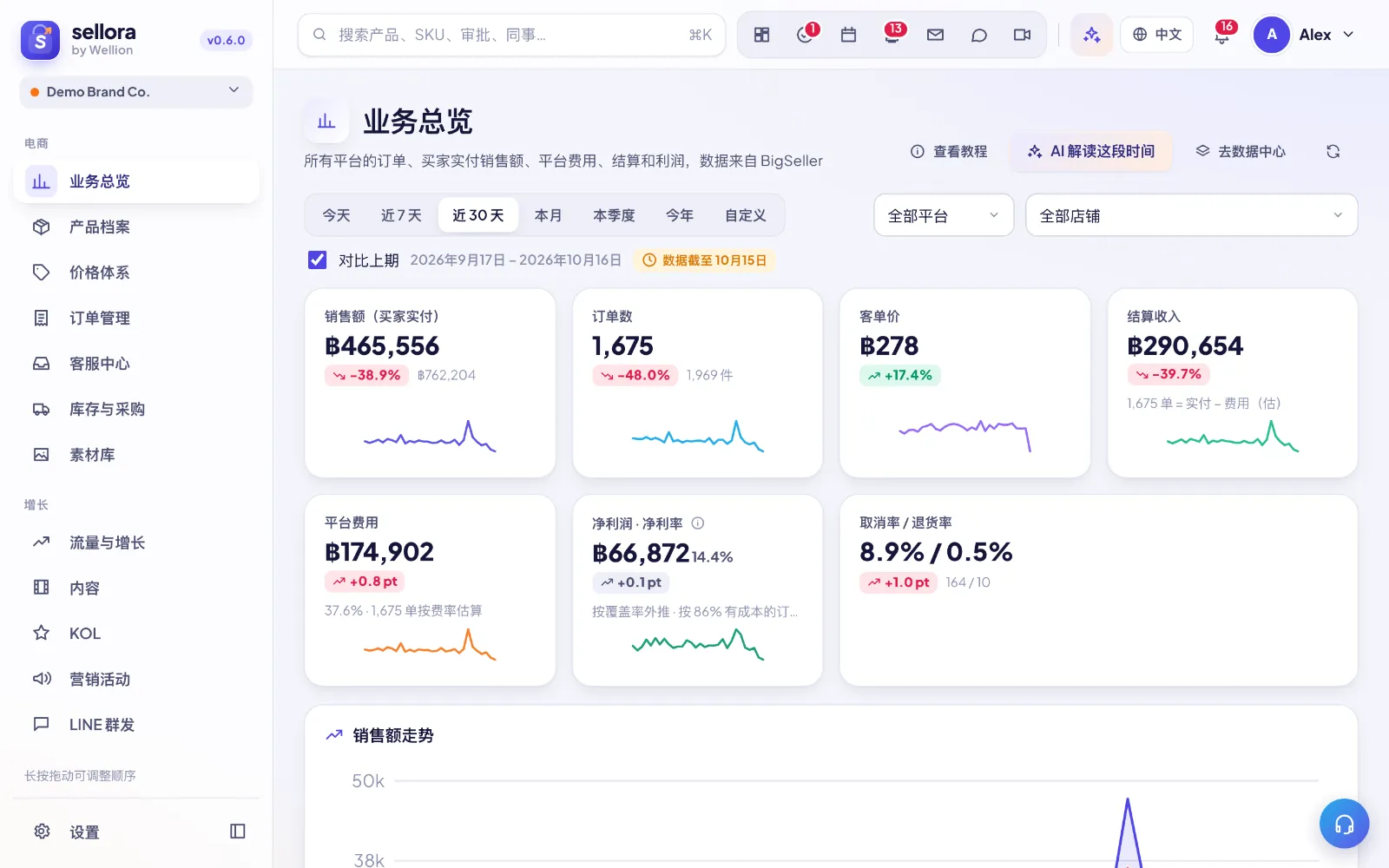Image resolution: width=1389 pixels, height=868 pixels.
Task: Focus the search input field
Action: pyautogui.click(x=511, y=35)
